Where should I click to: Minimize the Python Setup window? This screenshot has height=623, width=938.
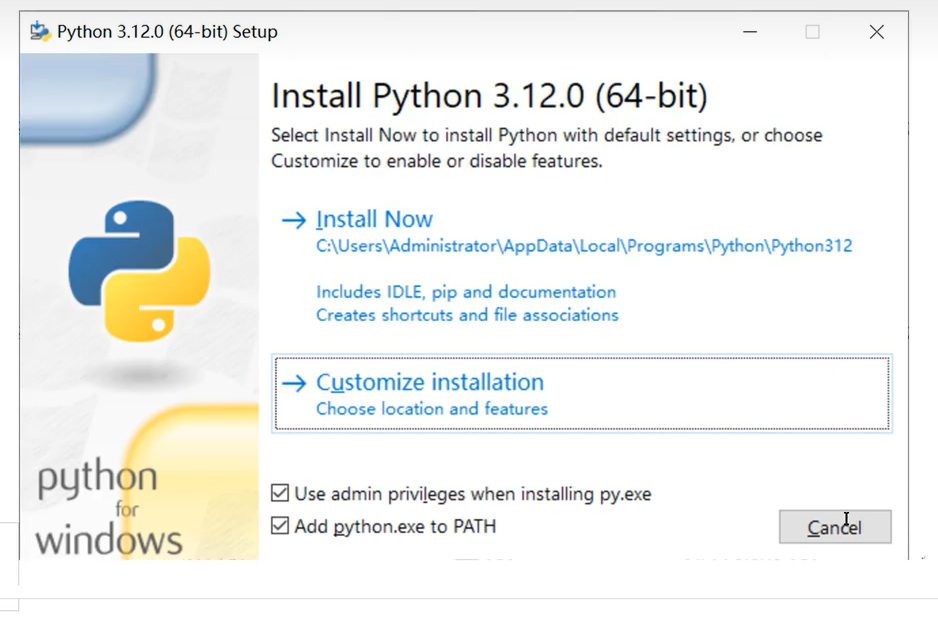[750, 32]
